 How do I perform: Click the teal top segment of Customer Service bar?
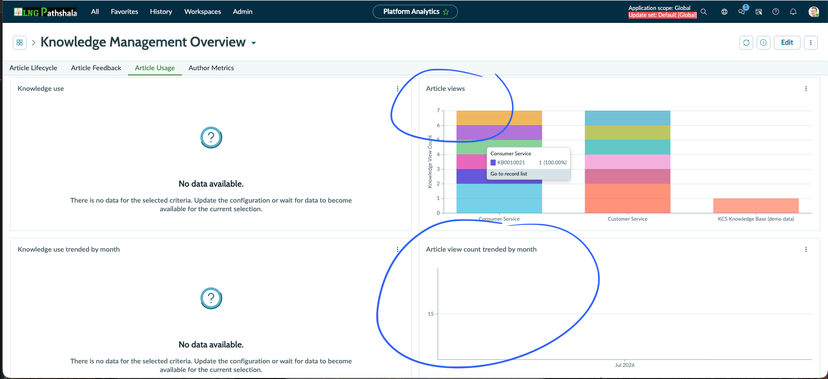pos(627,118)
